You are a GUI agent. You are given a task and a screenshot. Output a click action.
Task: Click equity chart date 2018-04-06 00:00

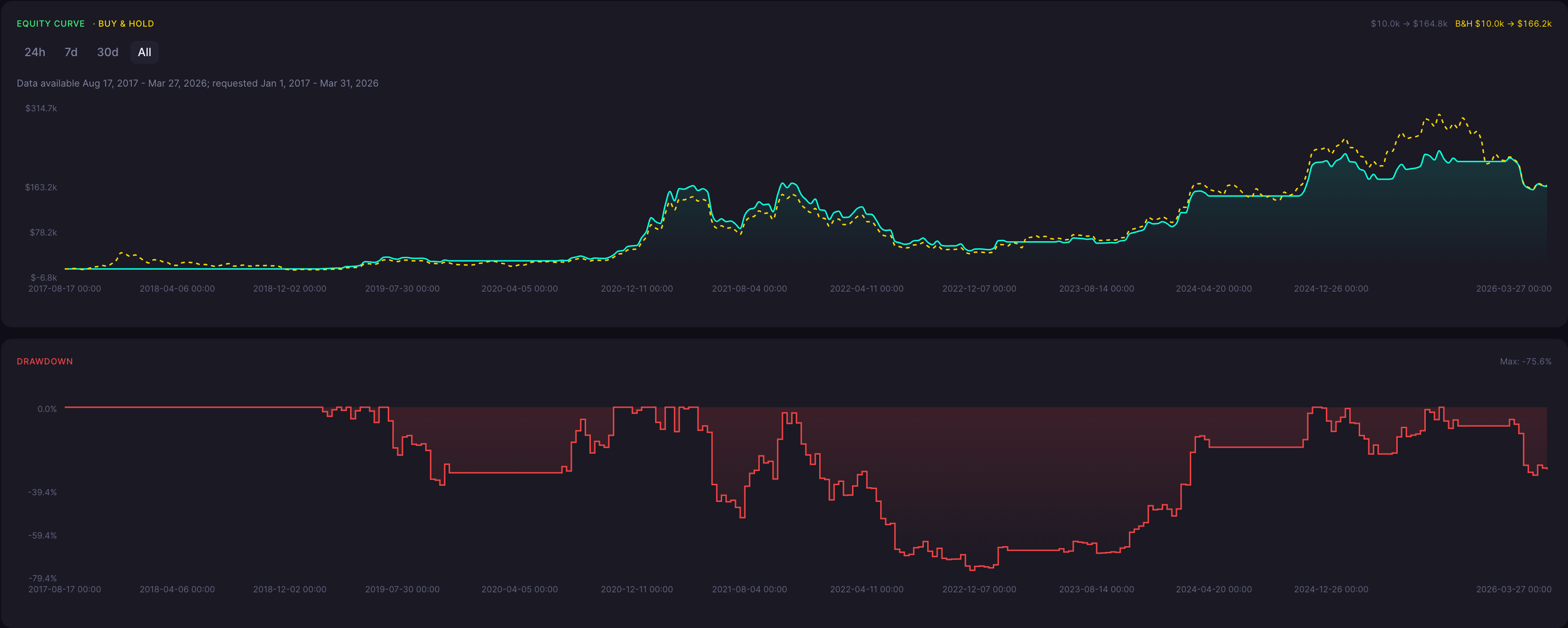[177, 288]
